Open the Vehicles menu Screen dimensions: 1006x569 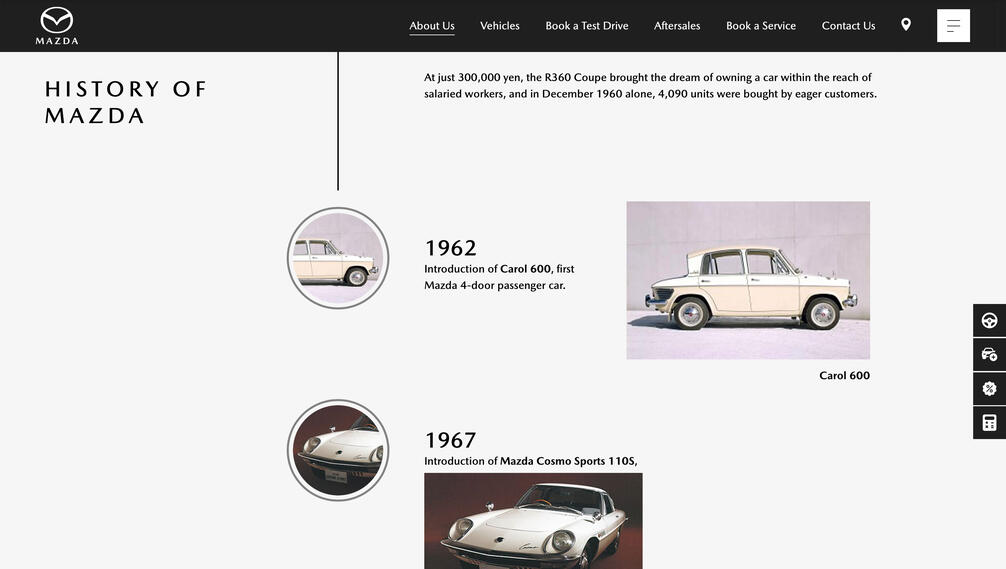pos(500,26)
